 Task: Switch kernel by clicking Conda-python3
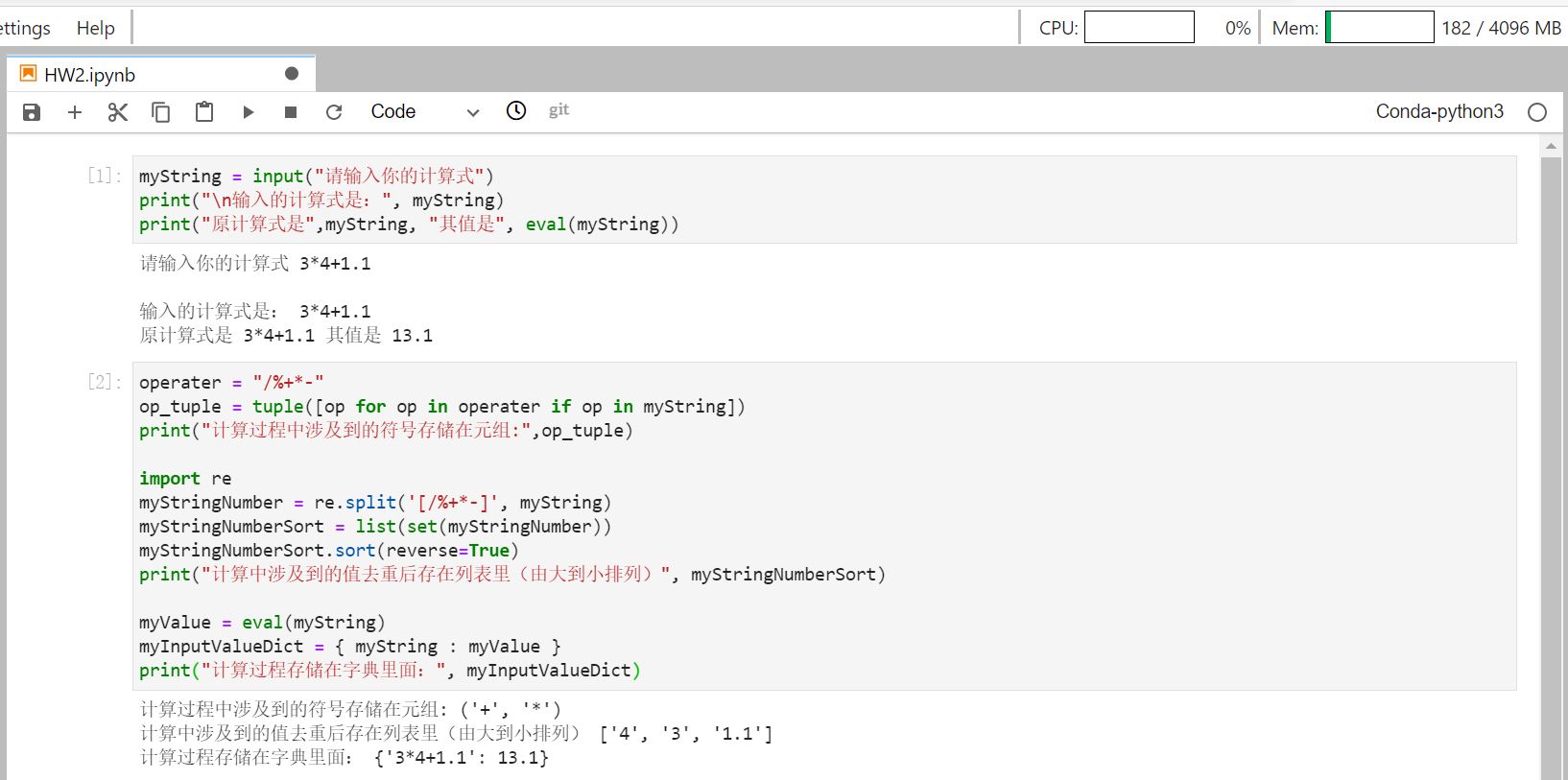(x=1439, y=111)
